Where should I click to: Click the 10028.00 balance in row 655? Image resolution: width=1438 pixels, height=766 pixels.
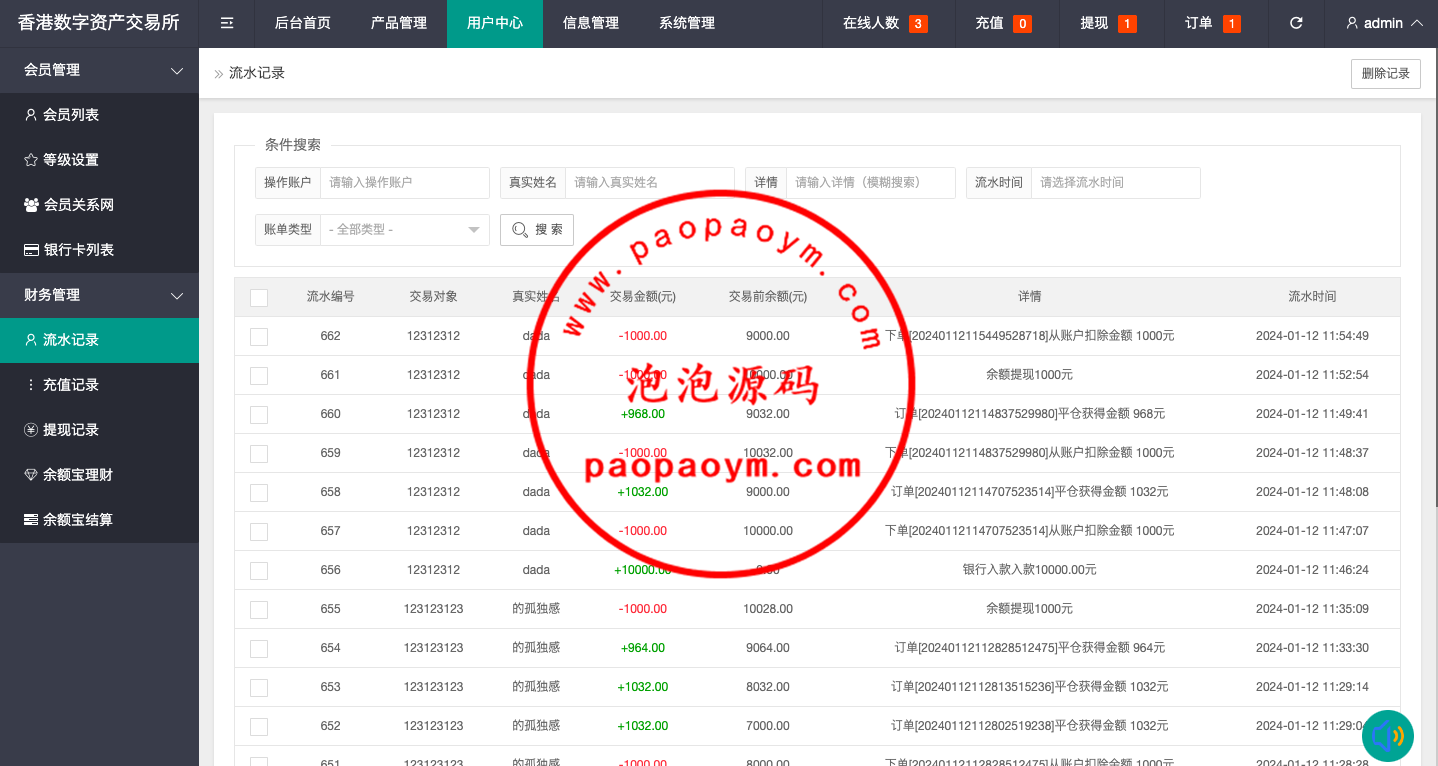tap(768, 609)
